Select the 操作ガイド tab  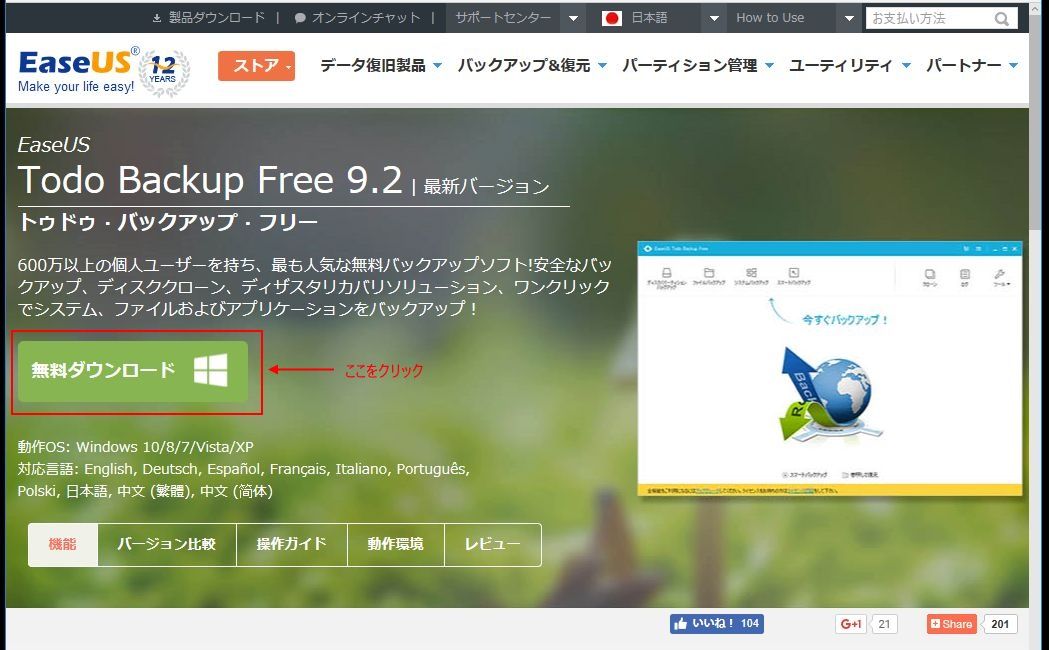click(x=292, y=544)
